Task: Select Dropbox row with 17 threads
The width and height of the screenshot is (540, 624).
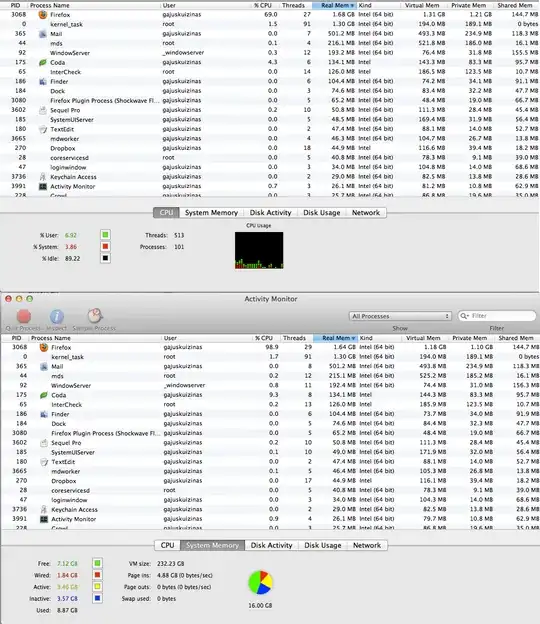Action: tap(271, 481)
